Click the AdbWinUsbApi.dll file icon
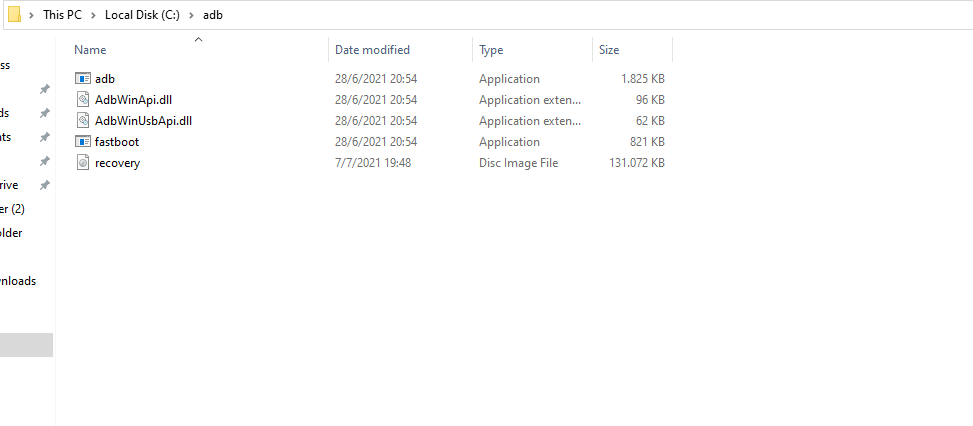Image resolution: width=973 pixels, height=426 pixels. (x=83, y=120)
